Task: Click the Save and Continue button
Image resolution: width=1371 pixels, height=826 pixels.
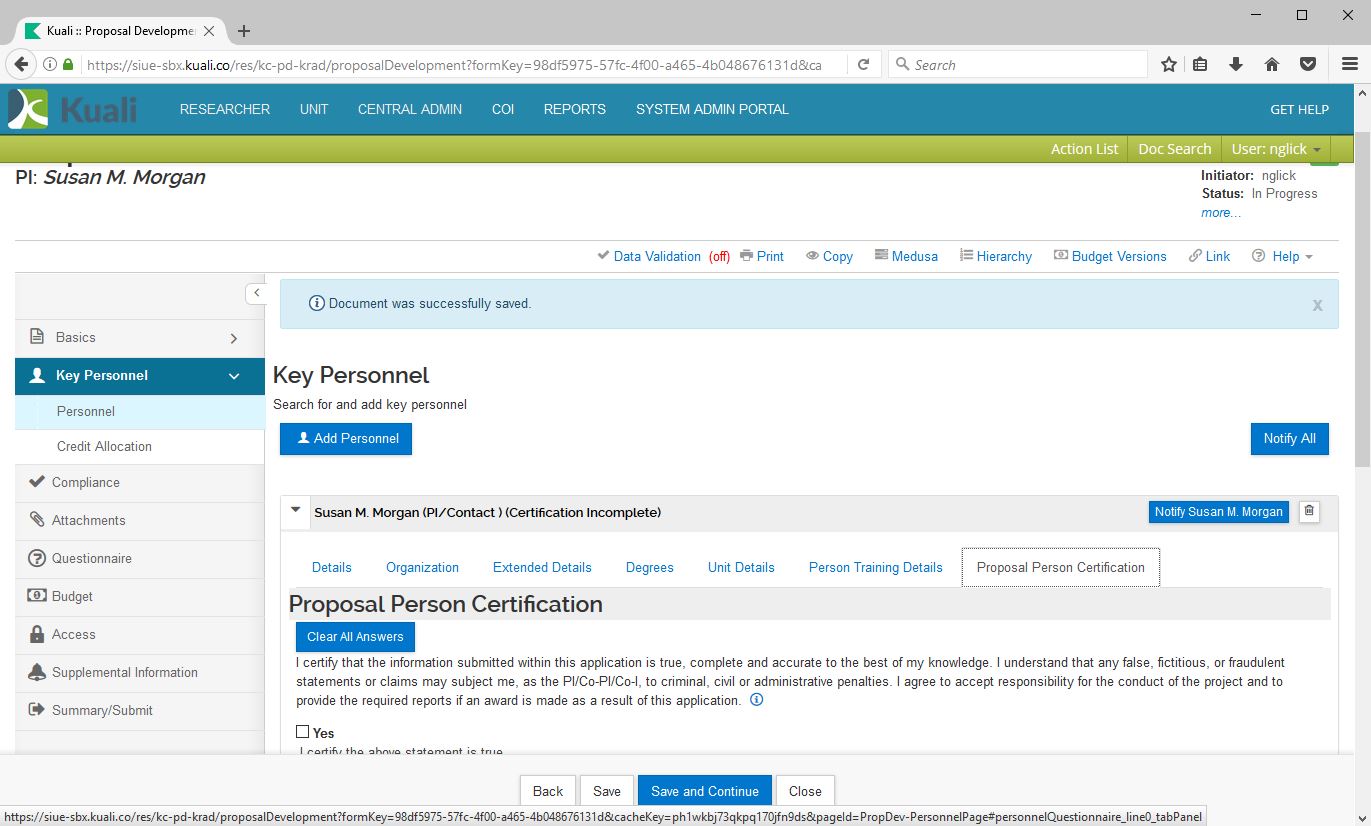Action: pyautogui.click(x=704, y=791)
